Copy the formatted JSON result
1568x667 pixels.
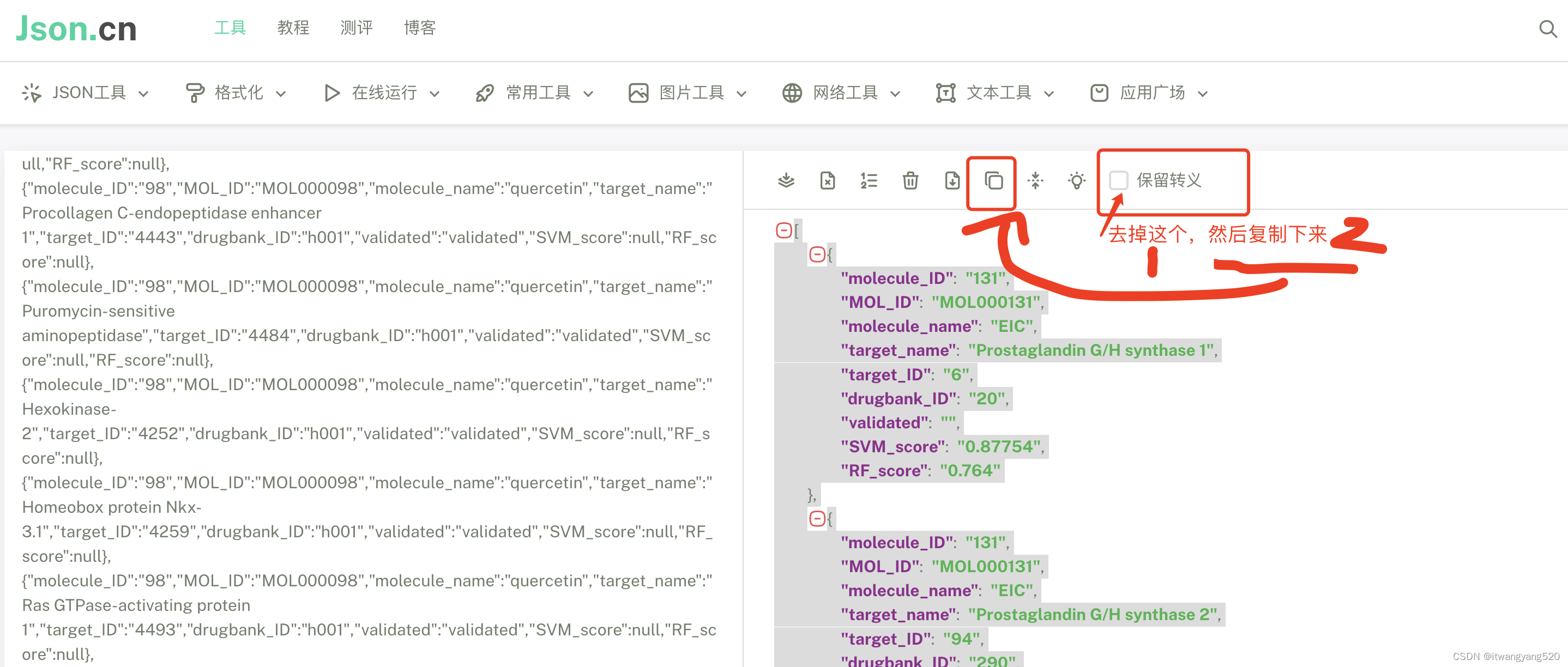(x=993, y=181)
